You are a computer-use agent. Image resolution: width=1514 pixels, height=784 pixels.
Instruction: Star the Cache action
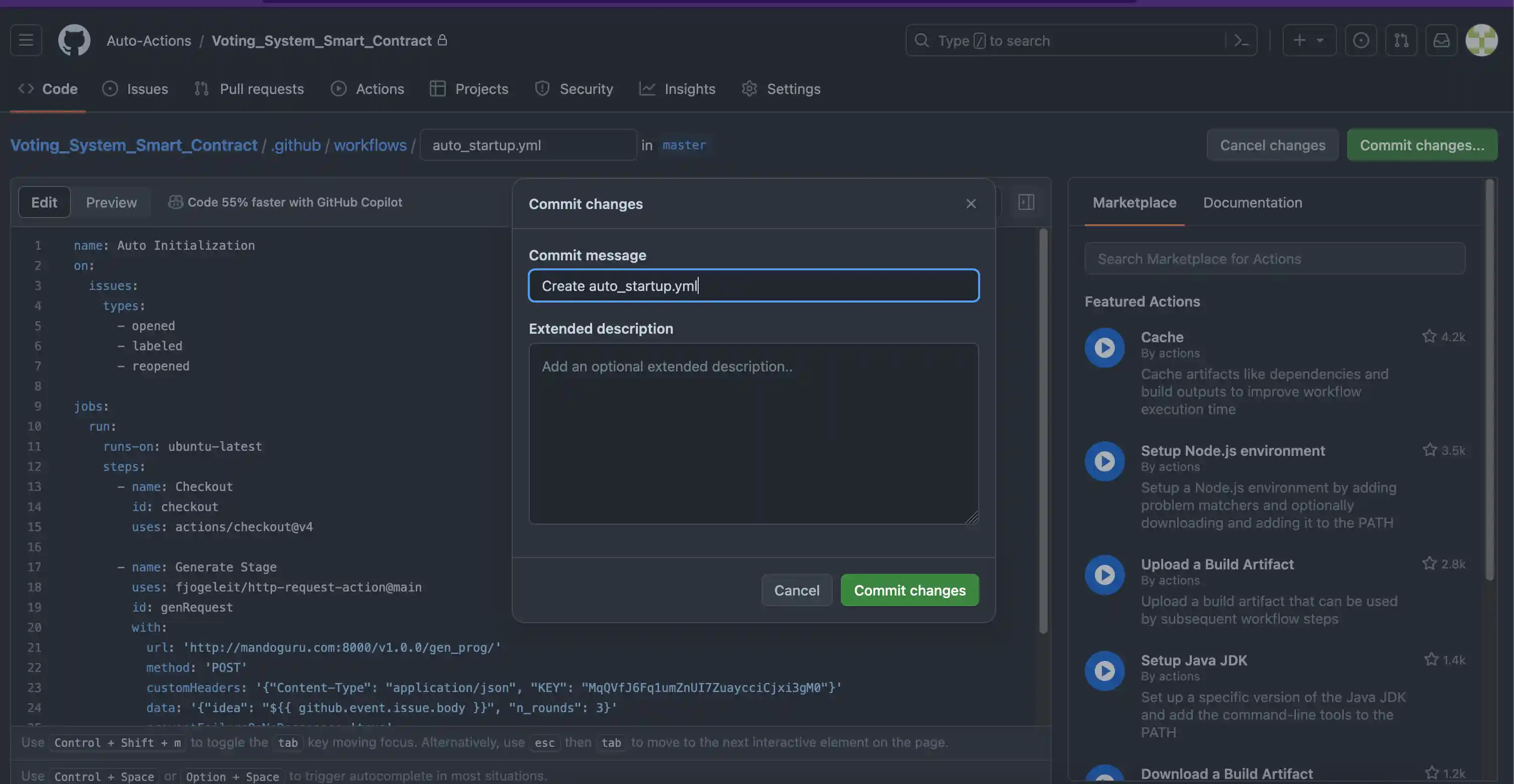[1430, 336]
